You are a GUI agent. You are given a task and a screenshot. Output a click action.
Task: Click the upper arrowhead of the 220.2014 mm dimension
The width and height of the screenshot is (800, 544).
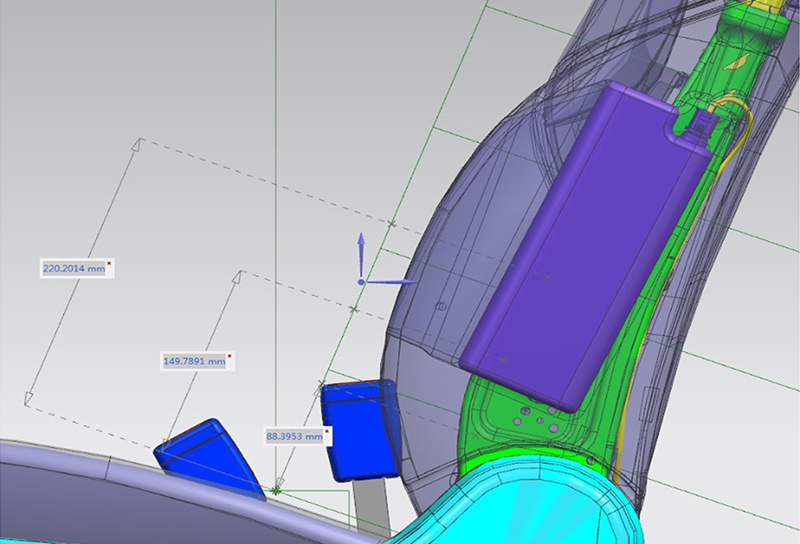pyautogui.click(x=137, y=145)
